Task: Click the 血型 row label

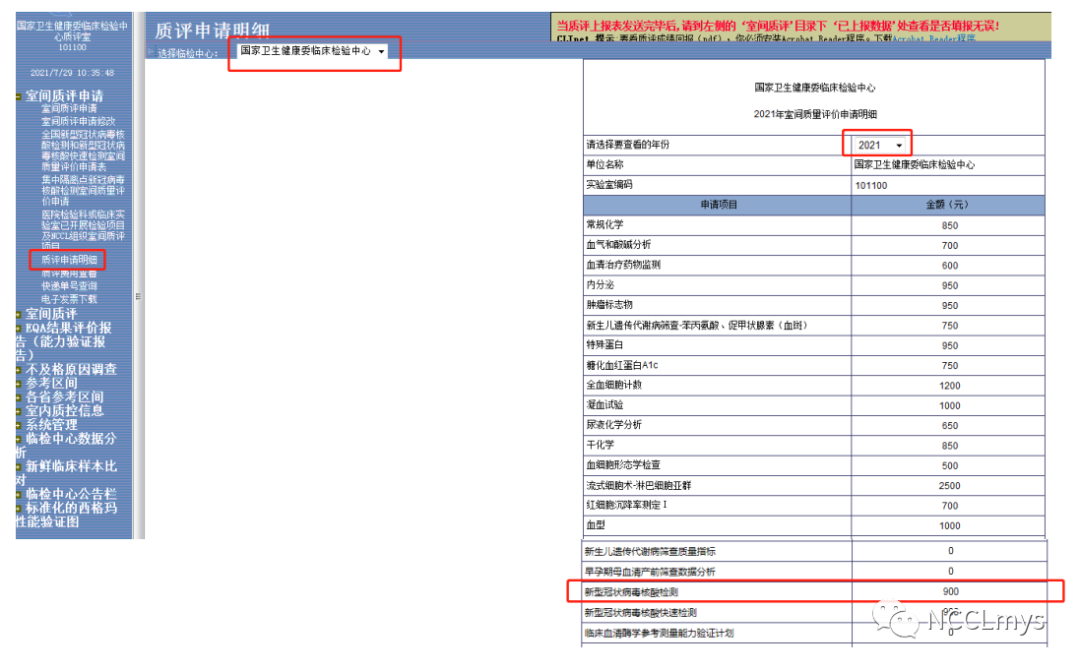Action: [x=596, y=525]
